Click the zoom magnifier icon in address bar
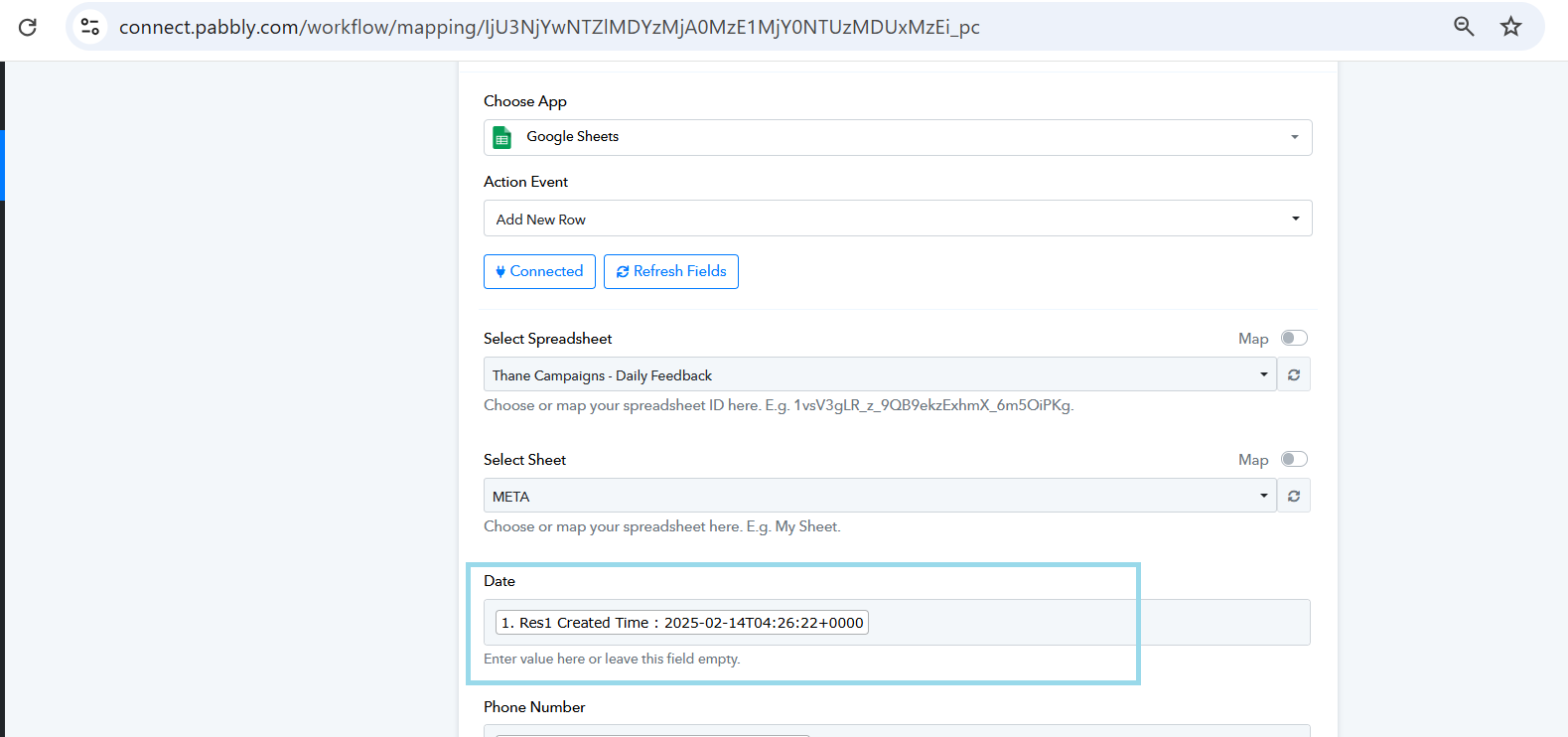The width and height of the screenshot is (1568, 737). pos(1464,27)
